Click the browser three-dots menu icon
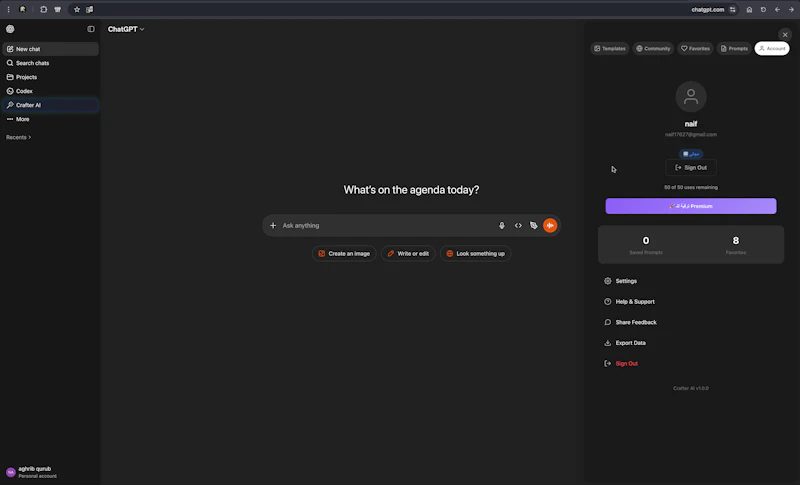 tap(8, 10)
